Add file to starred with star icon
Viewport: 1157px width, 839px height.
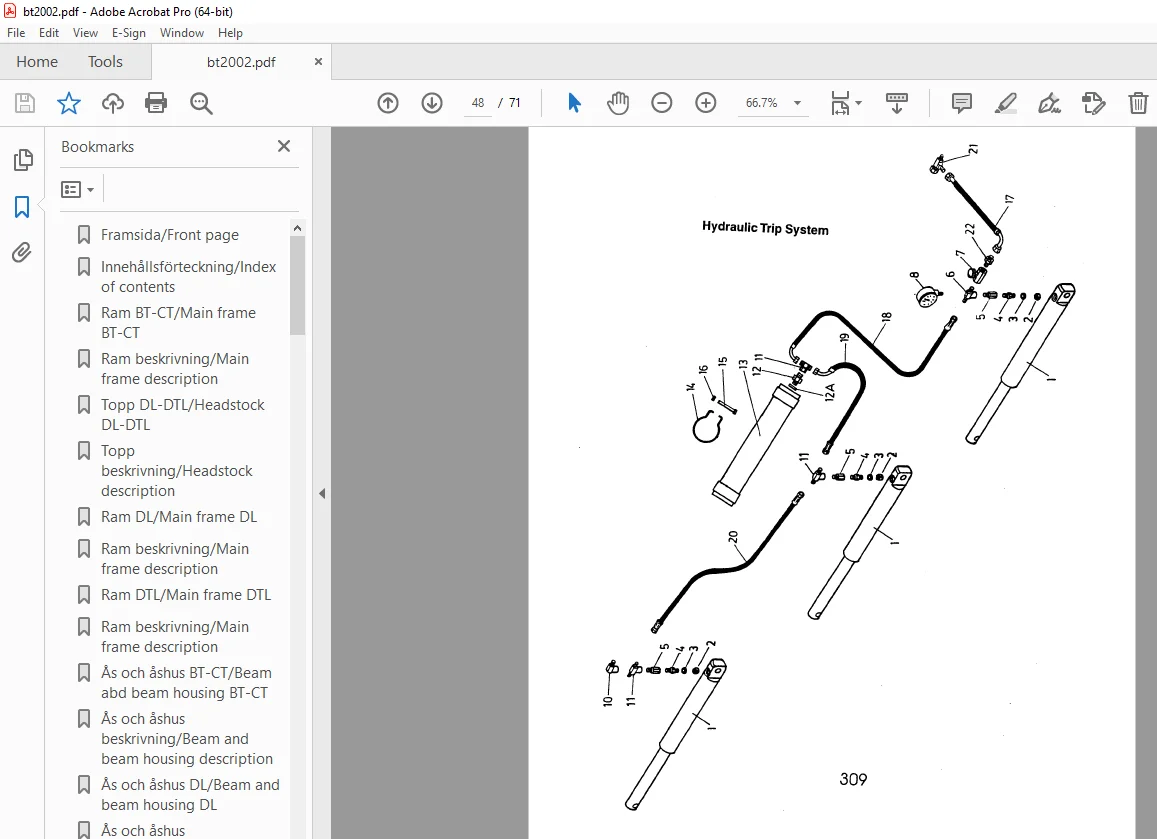coord(69,103)
